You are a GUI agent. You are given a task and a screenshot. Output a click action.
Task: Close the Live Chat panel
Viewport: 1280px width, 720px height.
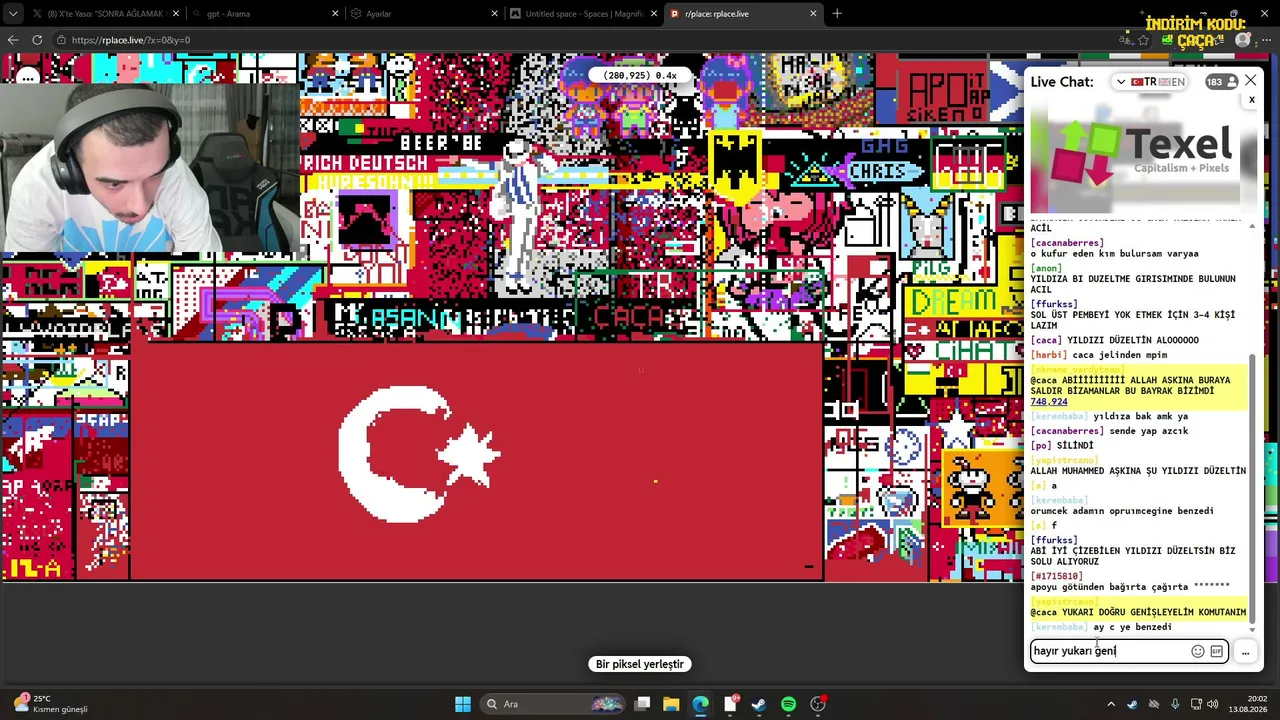click(x=1250, y=81)
